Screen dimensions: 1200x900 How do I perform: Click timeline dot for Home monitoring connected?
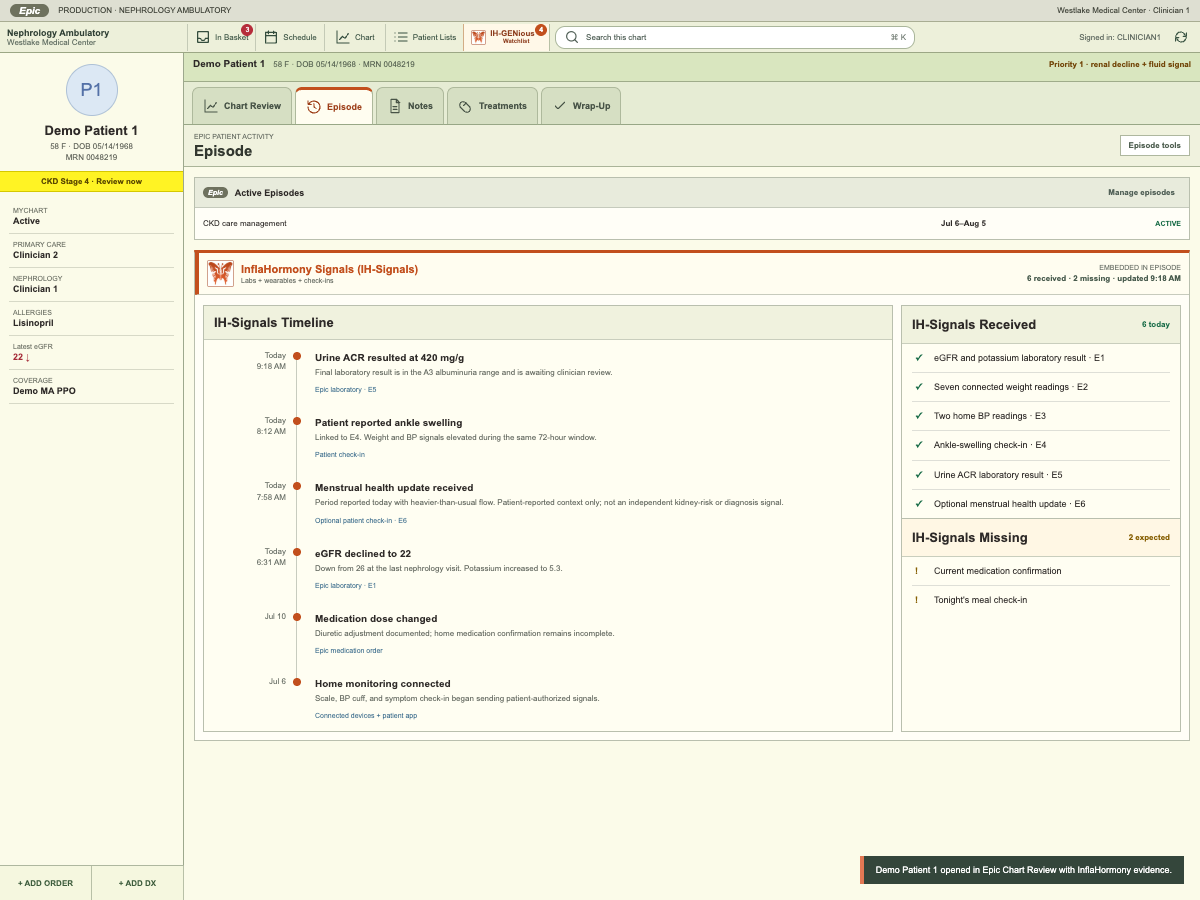[297, 682]
